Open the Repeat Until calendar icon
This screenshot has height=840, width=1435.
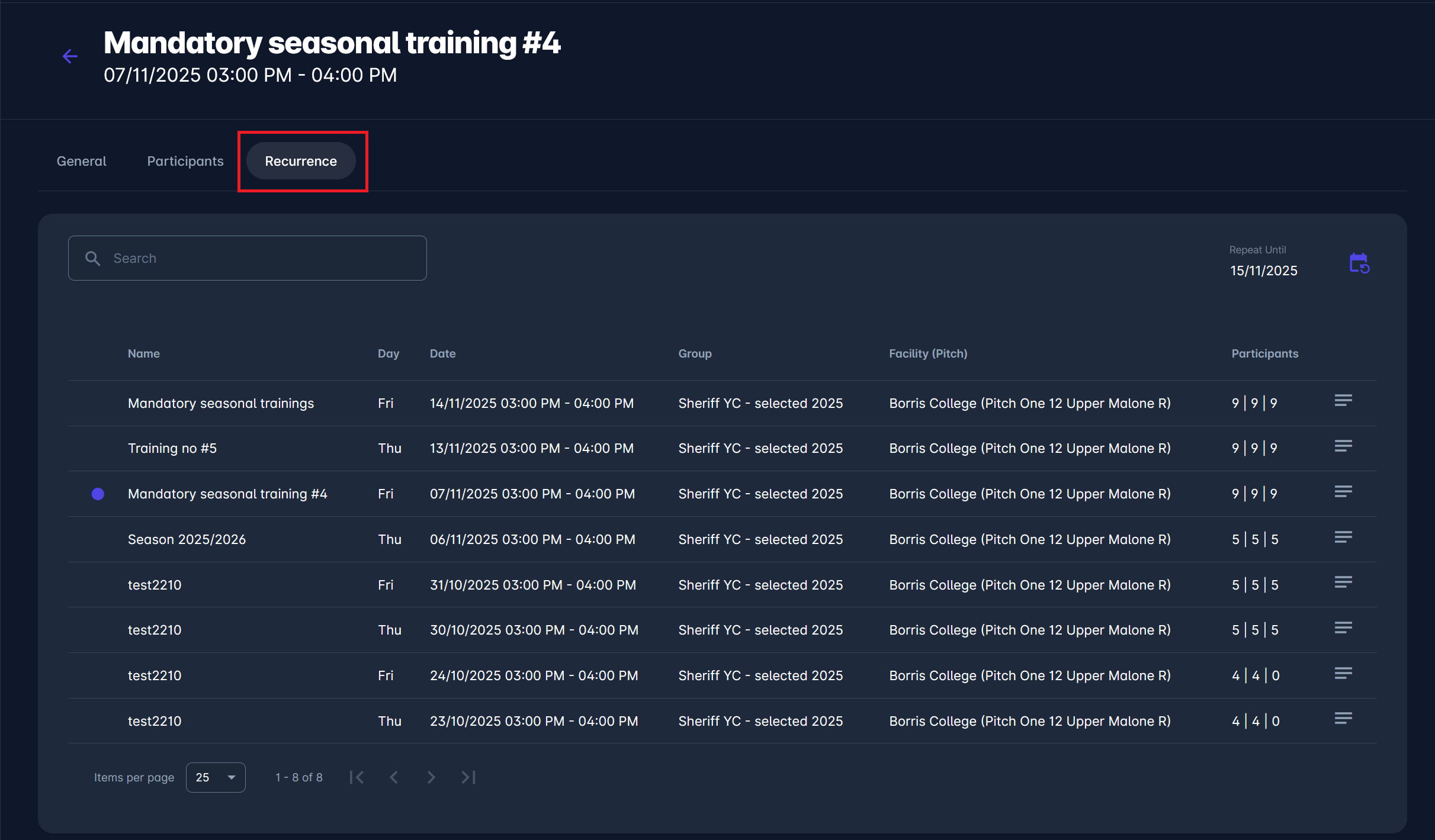coord(1359,263)
